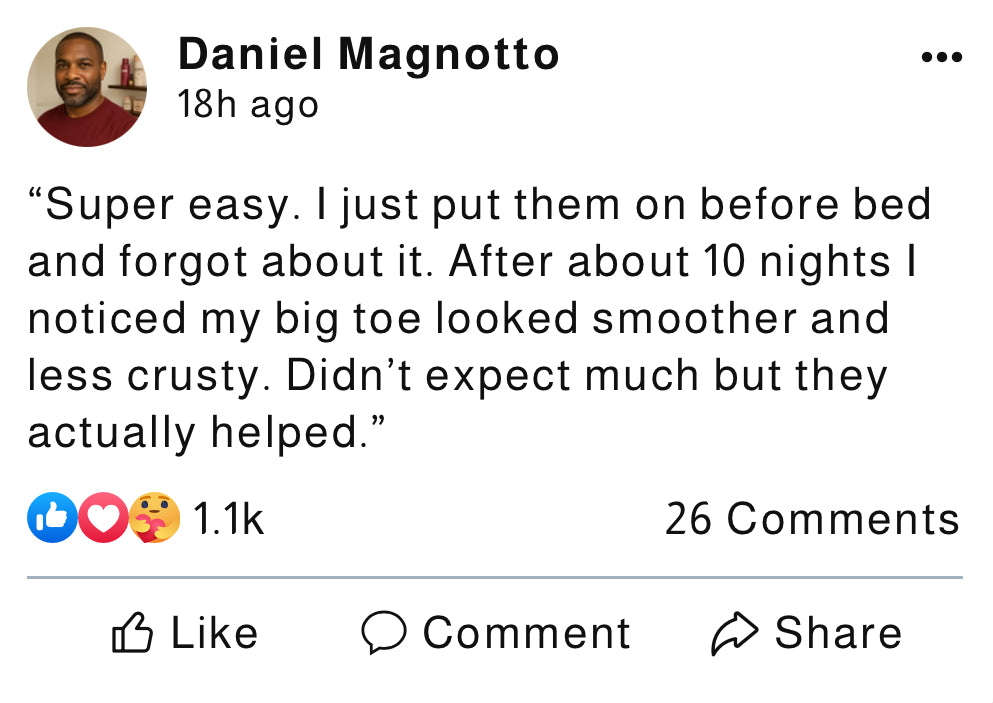993x703 pixels.
Task: Click the Like text label
Action: click(215, 632)
